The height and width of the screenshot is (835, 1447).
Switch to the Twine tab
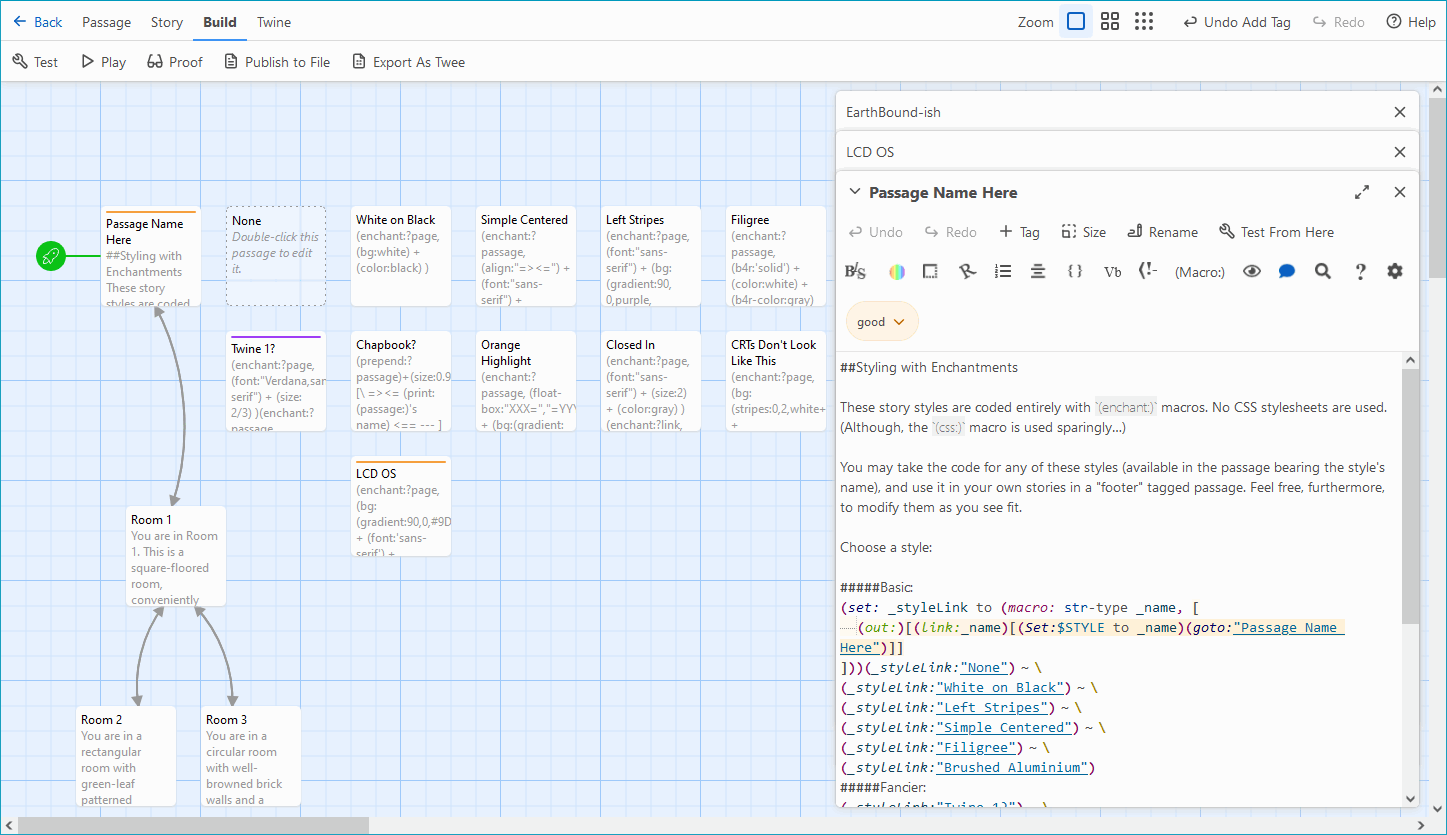click(273, 21)
